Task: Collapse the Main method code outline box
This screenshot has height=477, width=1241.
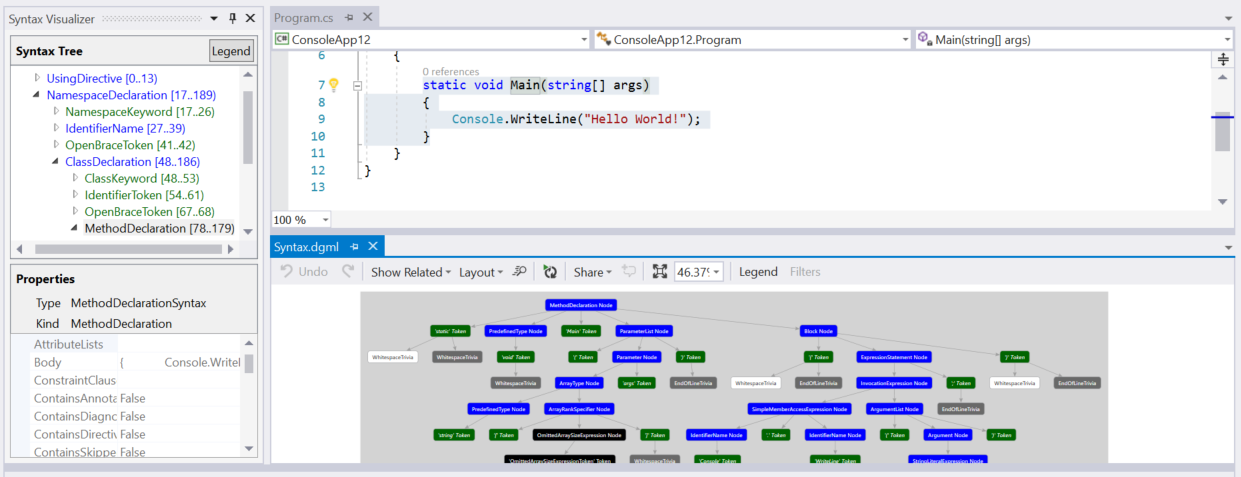Action: click(357, 86)
